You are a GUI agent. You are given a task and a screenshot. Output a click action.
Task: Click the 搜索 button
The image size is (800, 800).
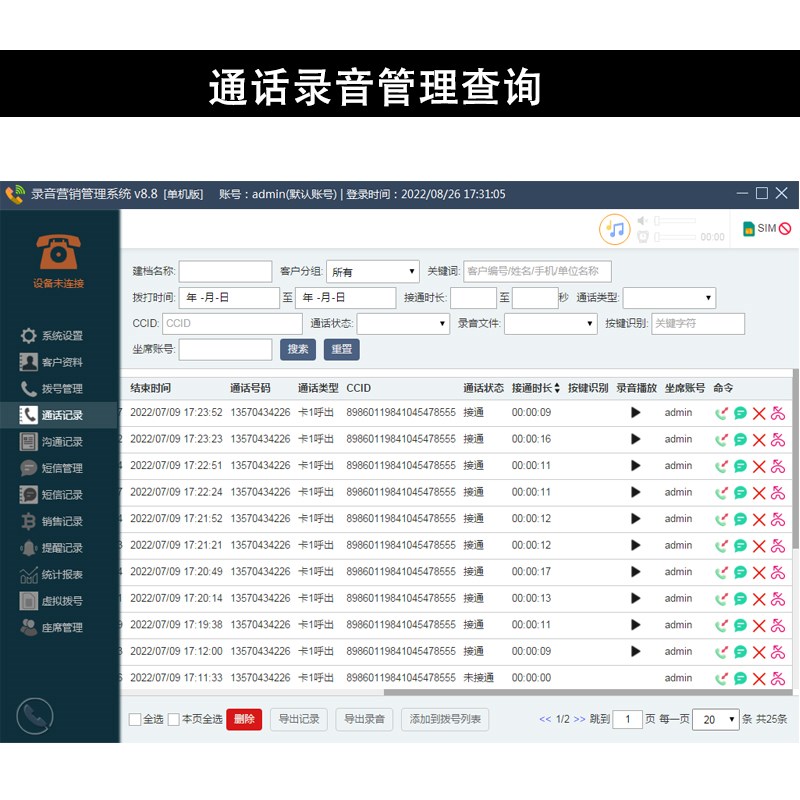tap(298, 349)
